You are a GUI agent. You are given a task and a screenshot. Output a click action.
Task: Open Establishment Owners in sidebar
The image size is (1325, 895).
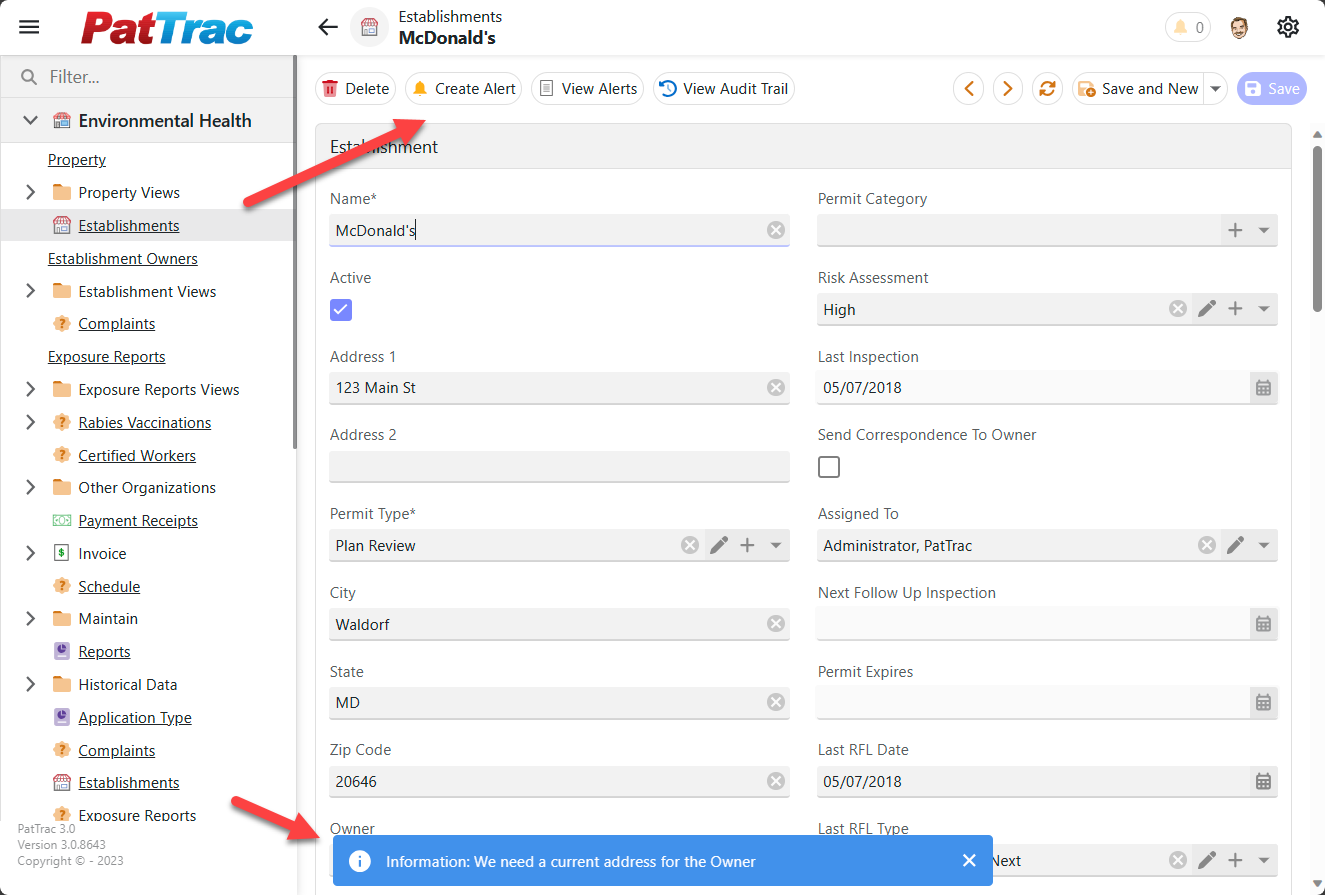[x=123, y=258]
